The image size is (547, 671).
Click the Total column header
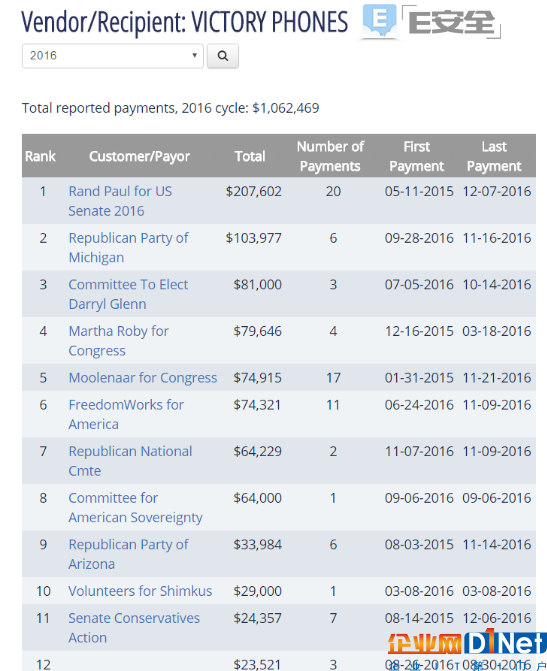pos(250,156)
